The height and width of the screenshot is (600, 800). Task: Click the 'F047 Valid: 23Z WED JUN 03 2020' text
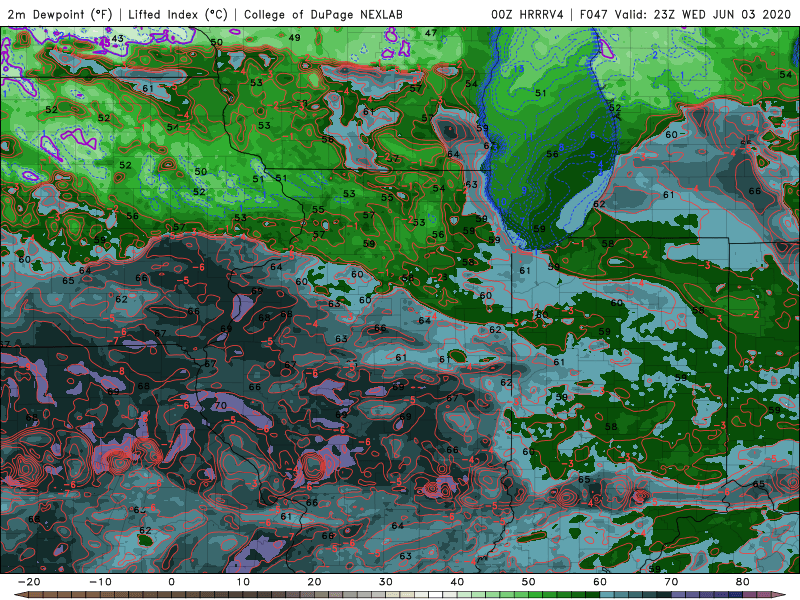pyautogui.click(x=685, y=14)
